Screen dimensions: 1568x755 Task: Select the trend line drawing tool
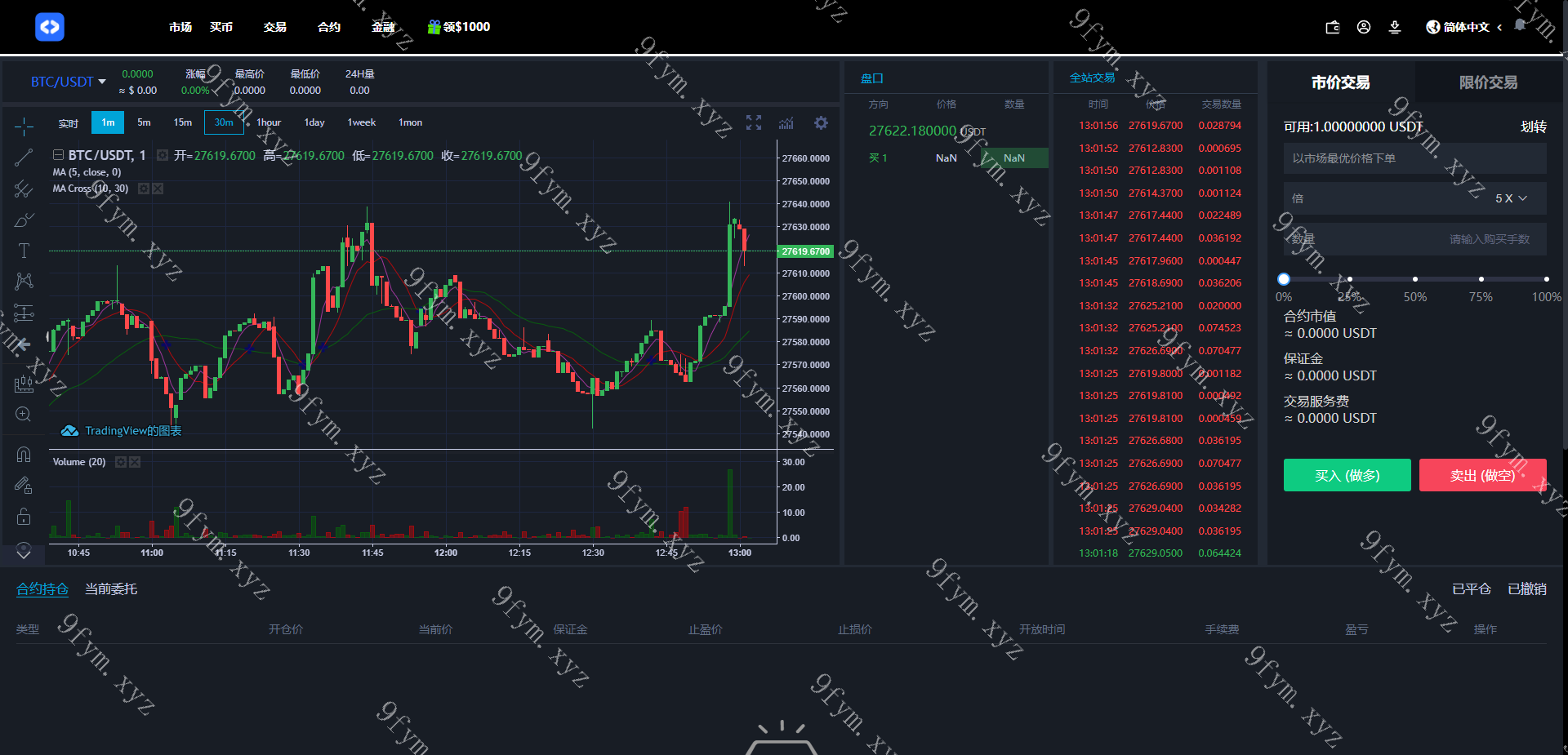click(24, 158)
